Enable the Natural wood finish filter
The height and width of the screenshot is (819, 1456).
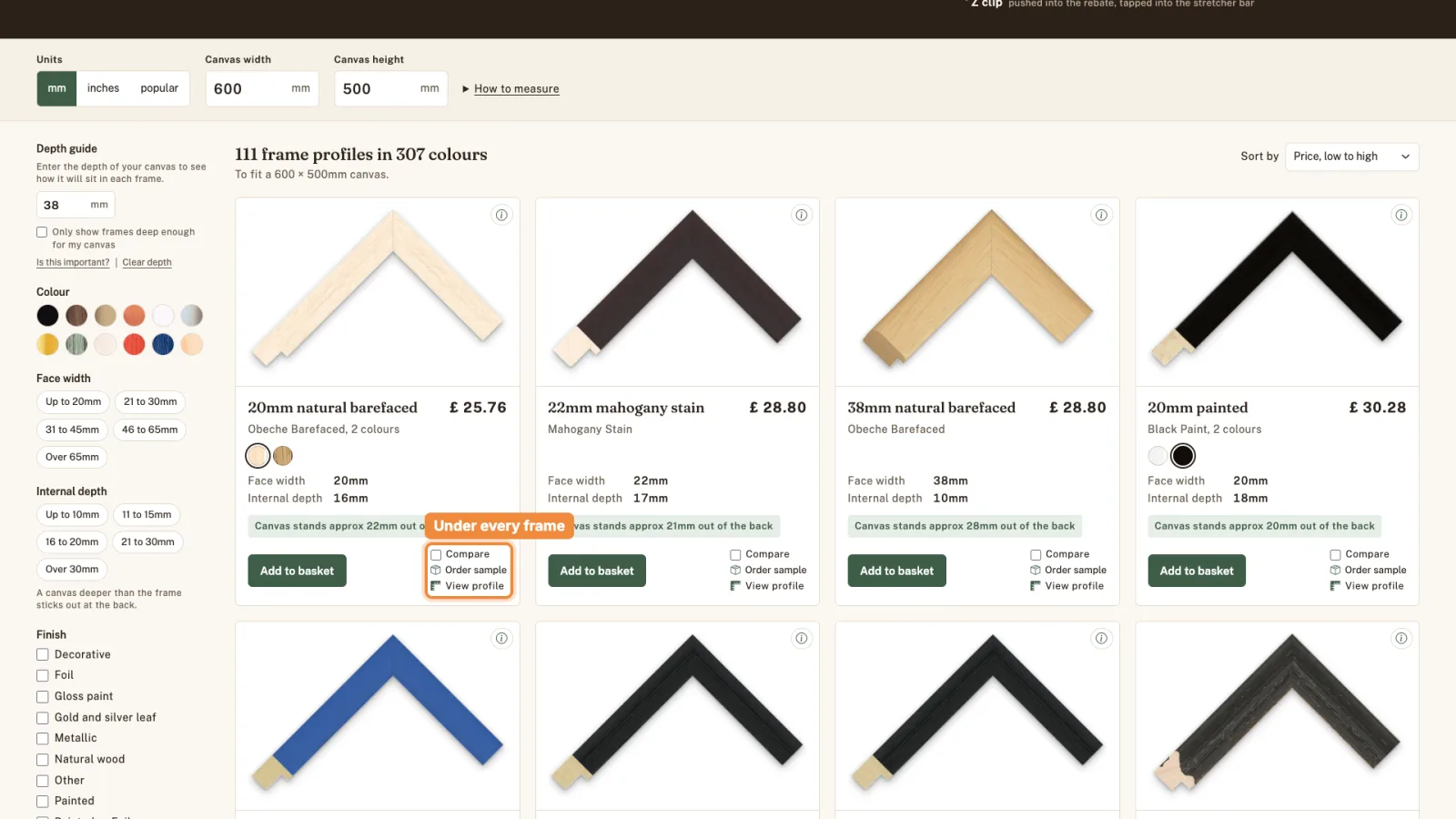pos(42,759)
